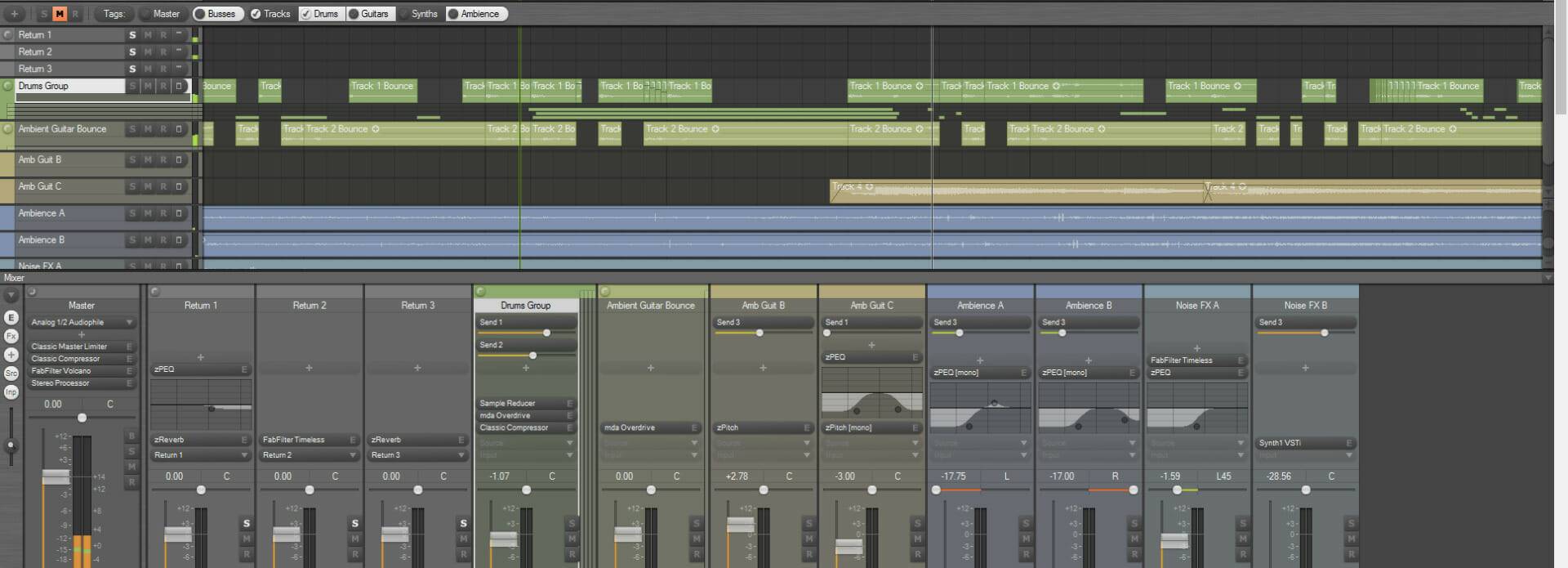Mute the Drums Group track in track list

148,86
